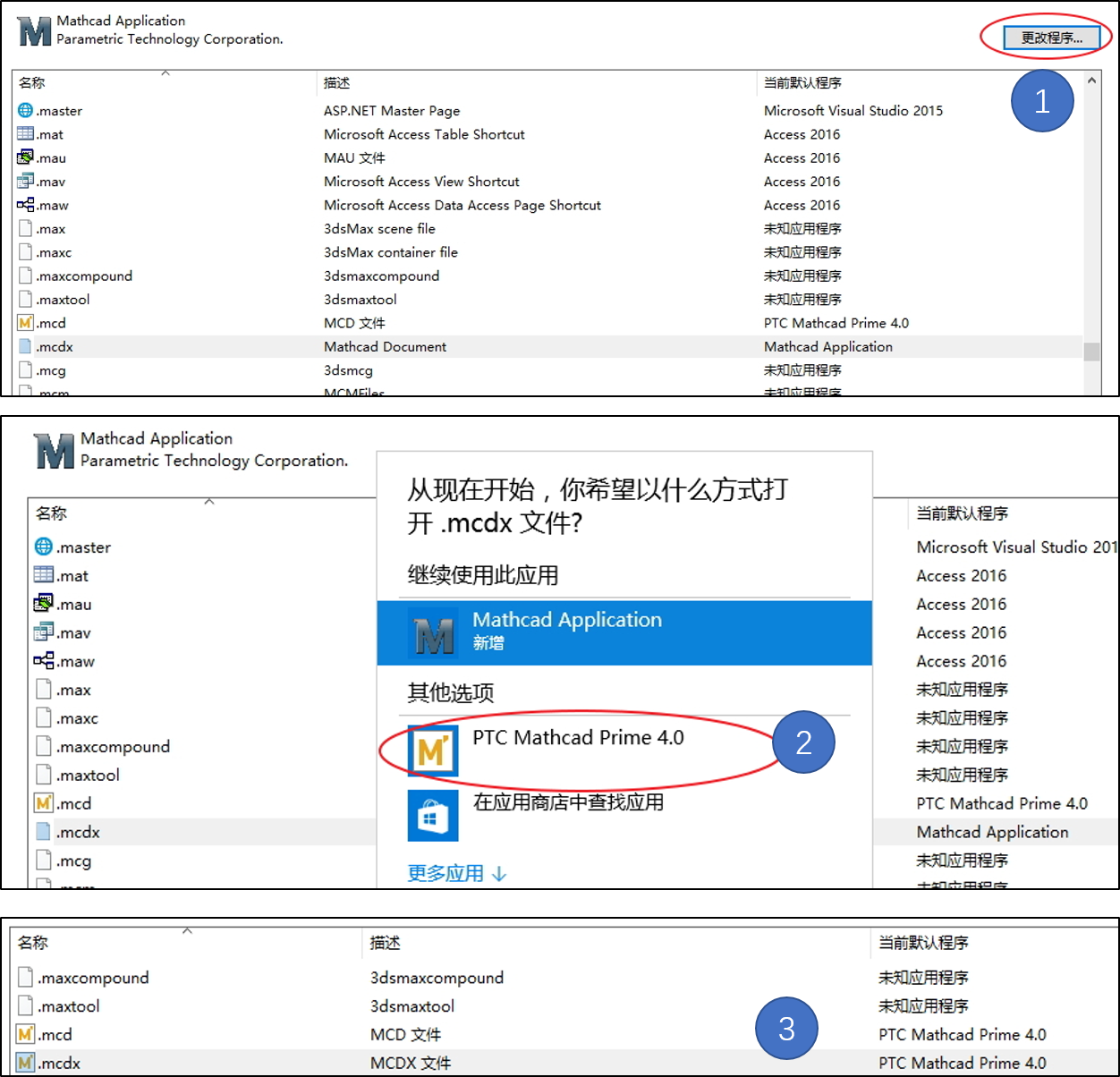Select the "Microsoft Access View Shortcut" description
The width and height of the screenshot is (1120, 1077).
point(421,182)
